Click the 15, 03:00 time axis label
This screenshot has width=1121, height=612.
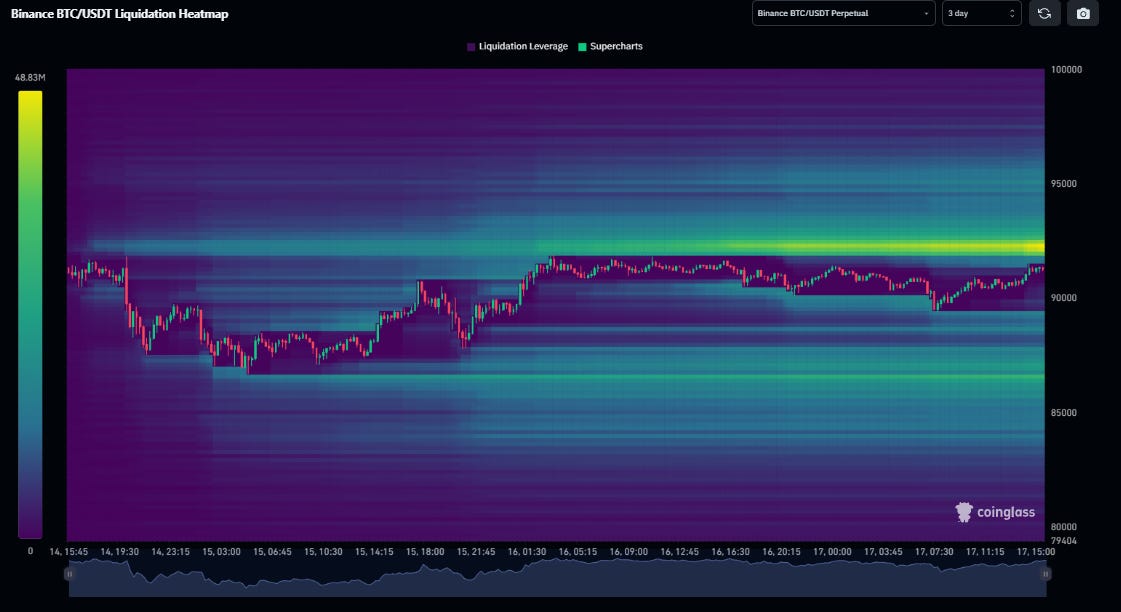[x=221, y=552]
